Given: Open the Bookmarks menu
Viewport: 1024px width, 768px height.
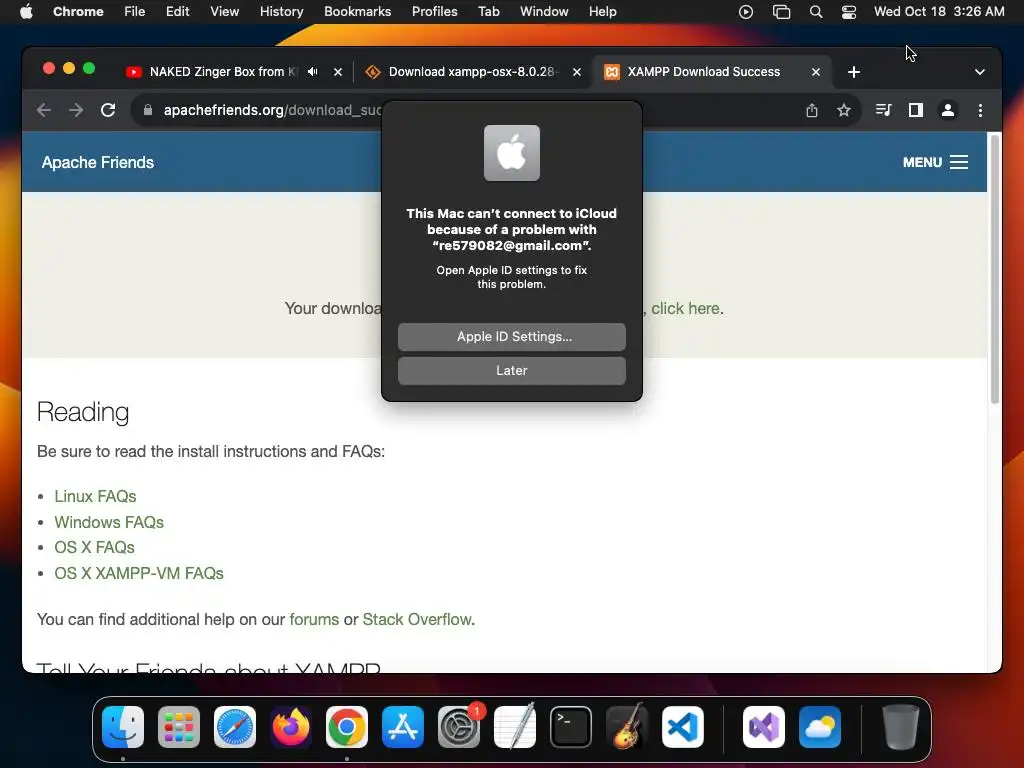Looking at the screenshot, I should click(357, 12).
